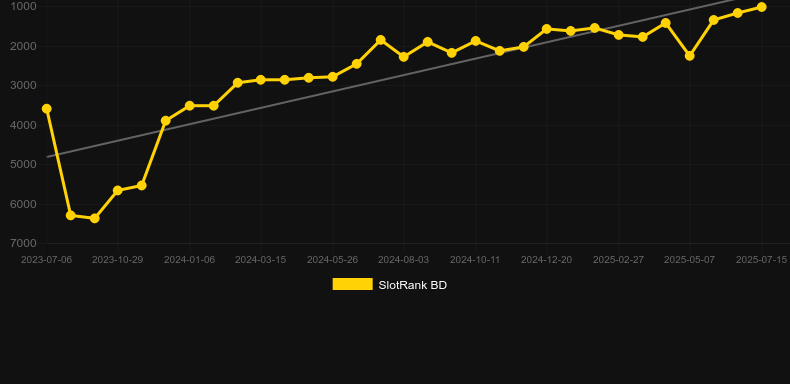Toggle the SlotRank BD legend label
This screenshot has width=790, height=384.
(x=412, y=285)
